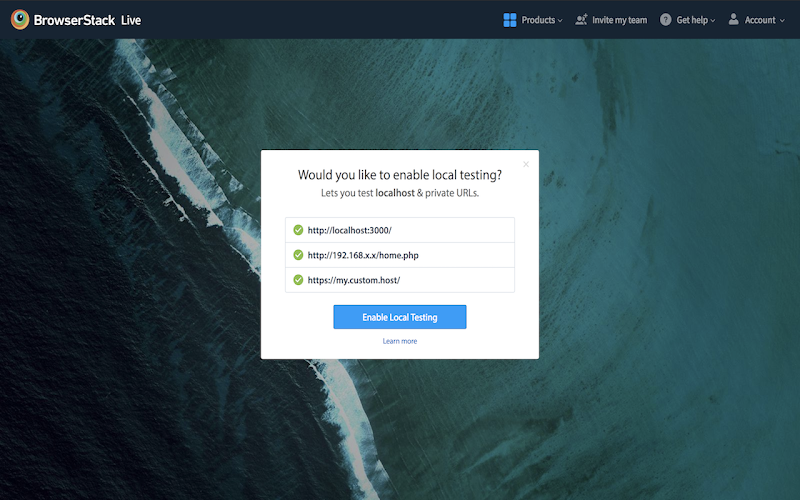Click the 'Would you like to enable local testing?' heading

coord(399,175)
